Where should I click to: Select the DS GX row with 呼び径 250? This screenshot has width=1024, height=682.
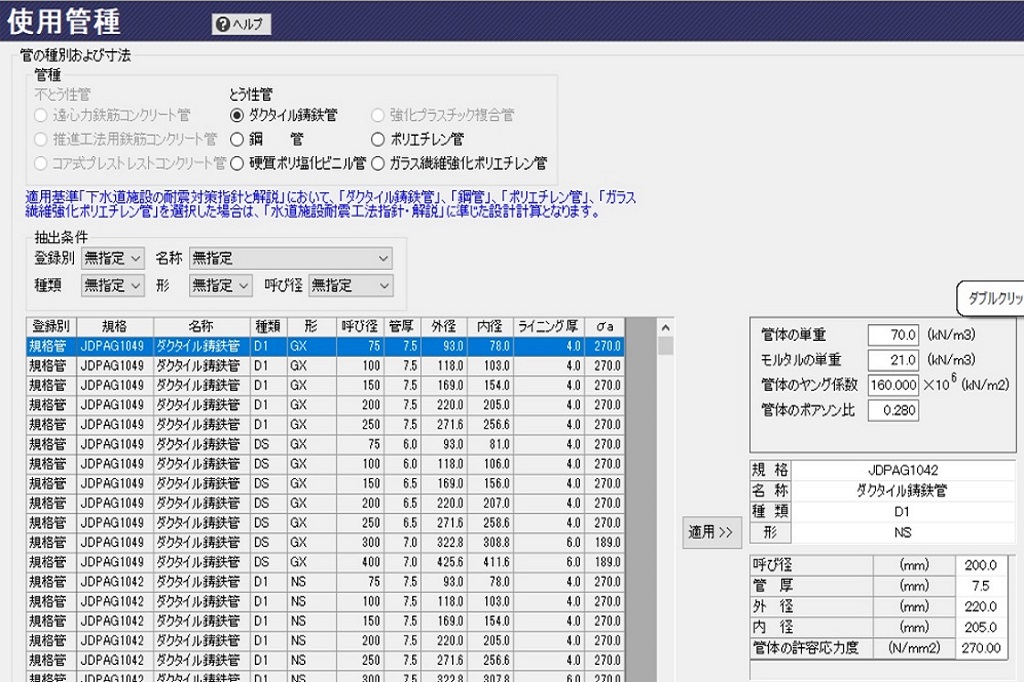(325, 523)
